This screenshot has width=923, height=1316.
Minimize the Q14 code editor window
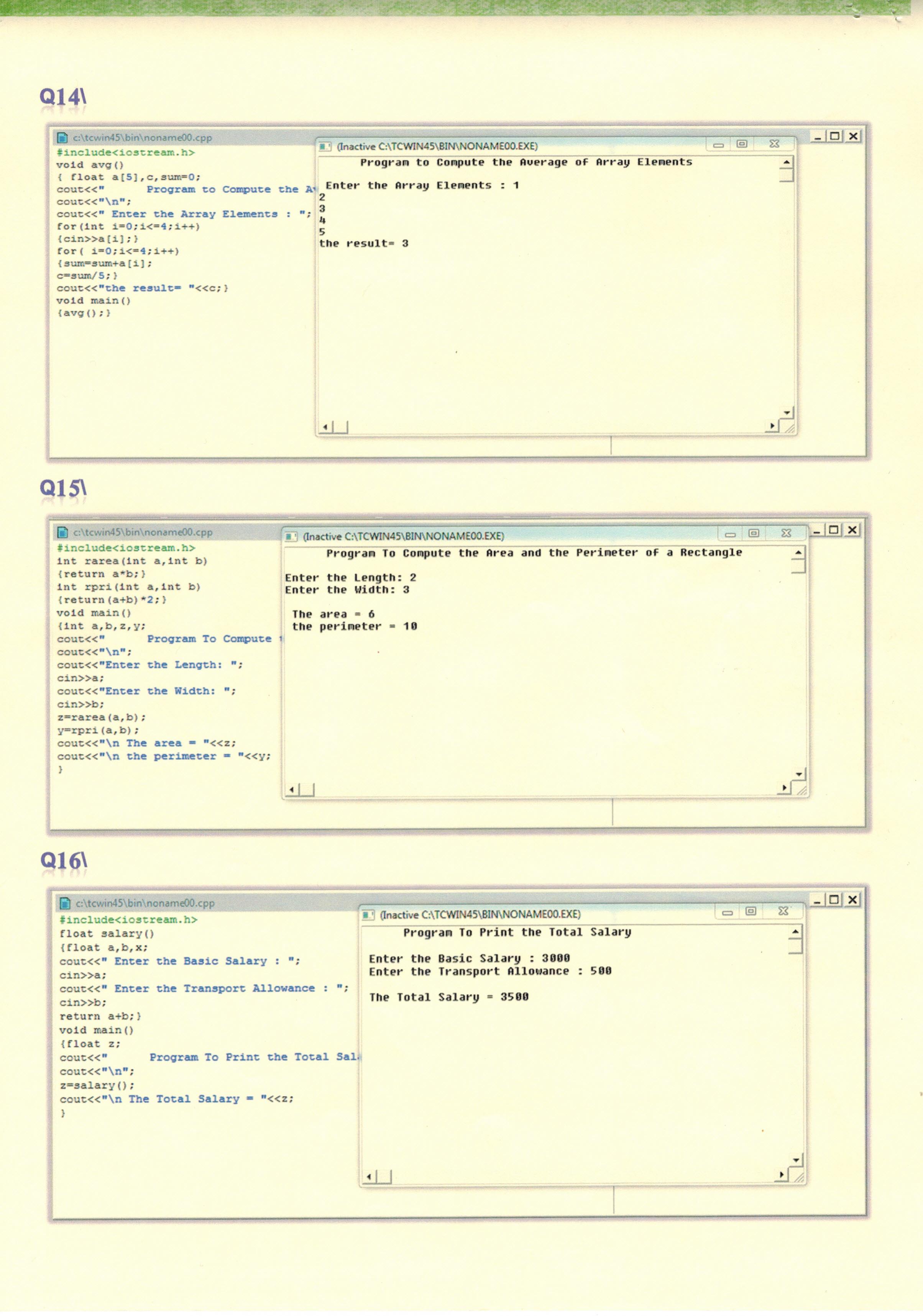(818, 136)
